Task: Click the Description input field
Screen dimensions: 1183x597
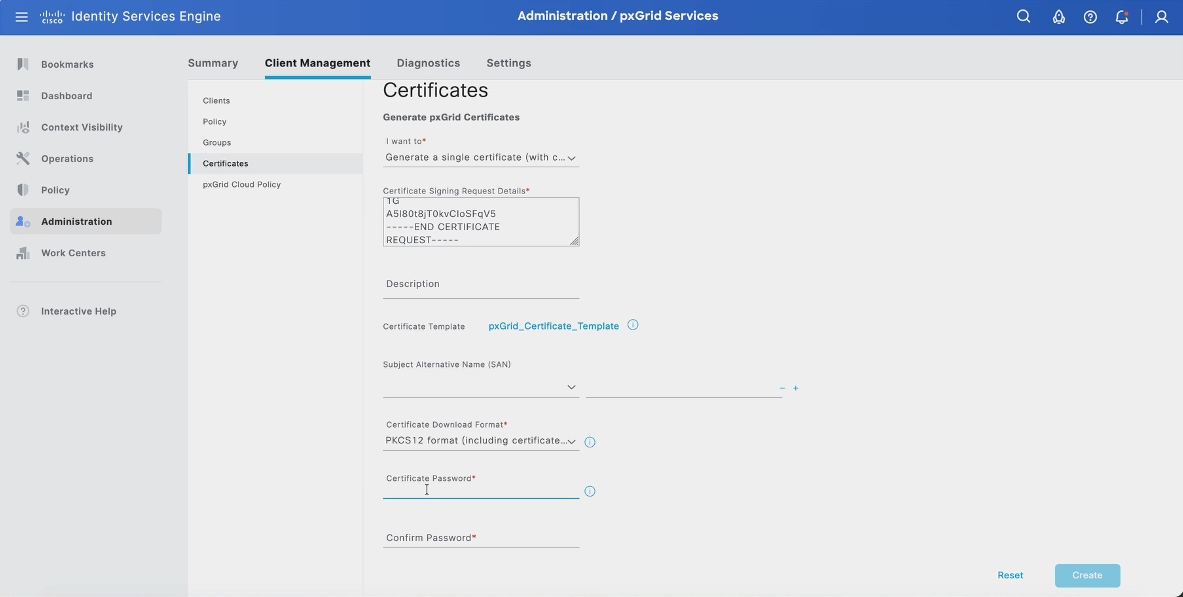Action: point(481,285)
